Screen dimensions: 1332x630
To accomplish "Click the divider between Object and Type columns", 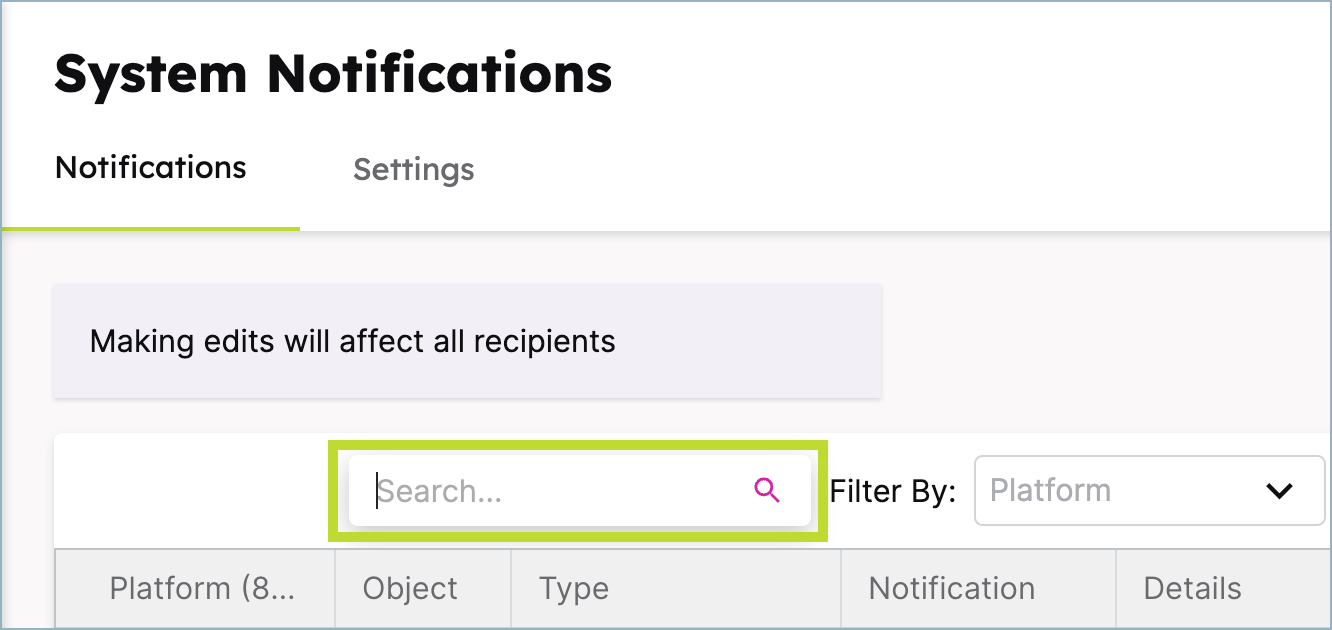I will click(x=511, y=588).
